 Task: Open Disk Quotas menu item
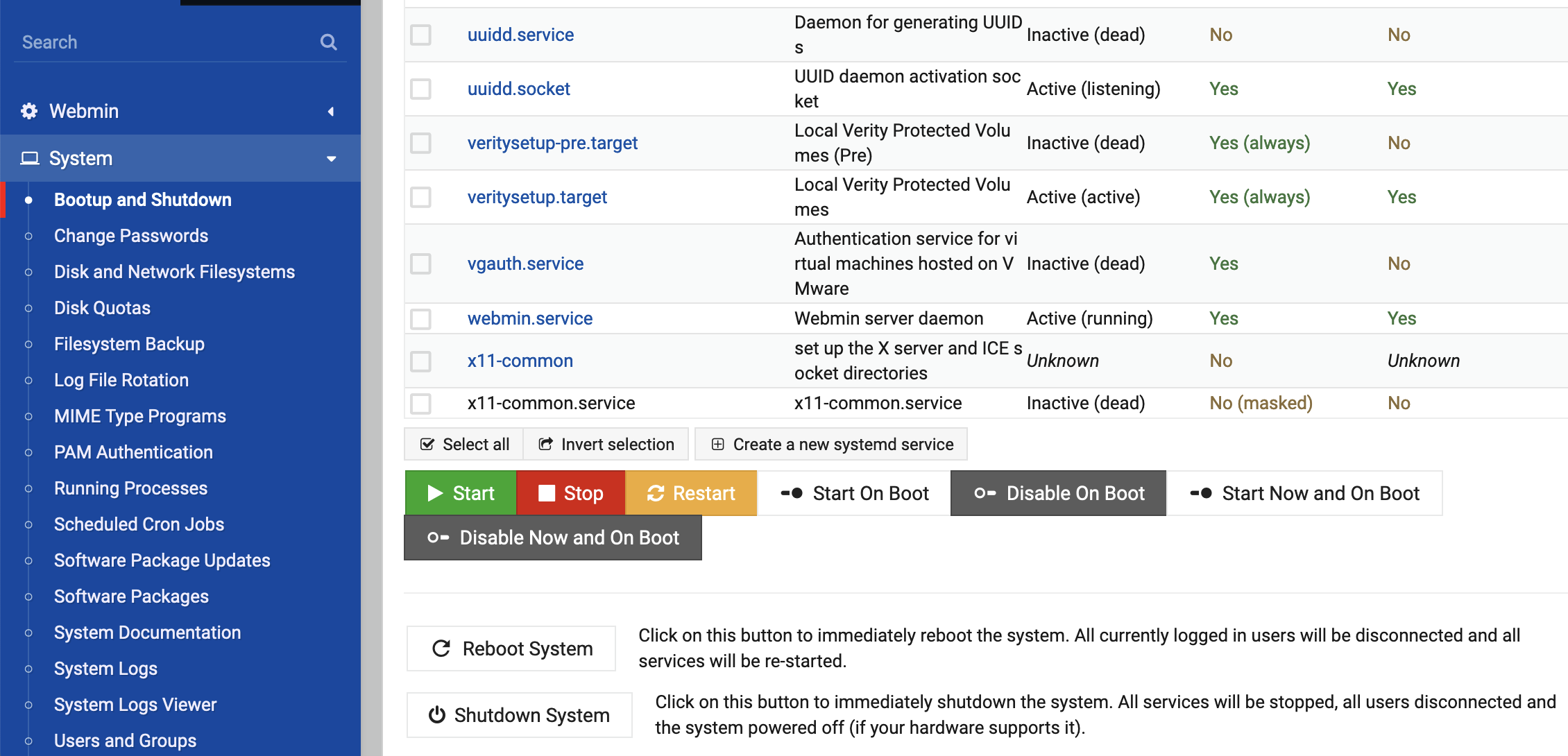pos(103,308)
